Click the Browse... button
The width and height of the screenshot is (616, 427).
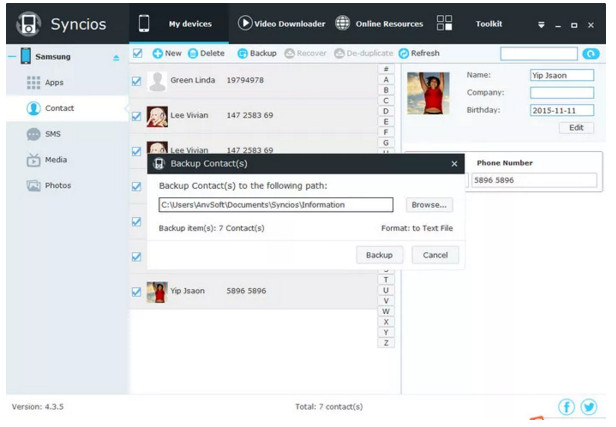pyautogui.click(x=429, y=205)
